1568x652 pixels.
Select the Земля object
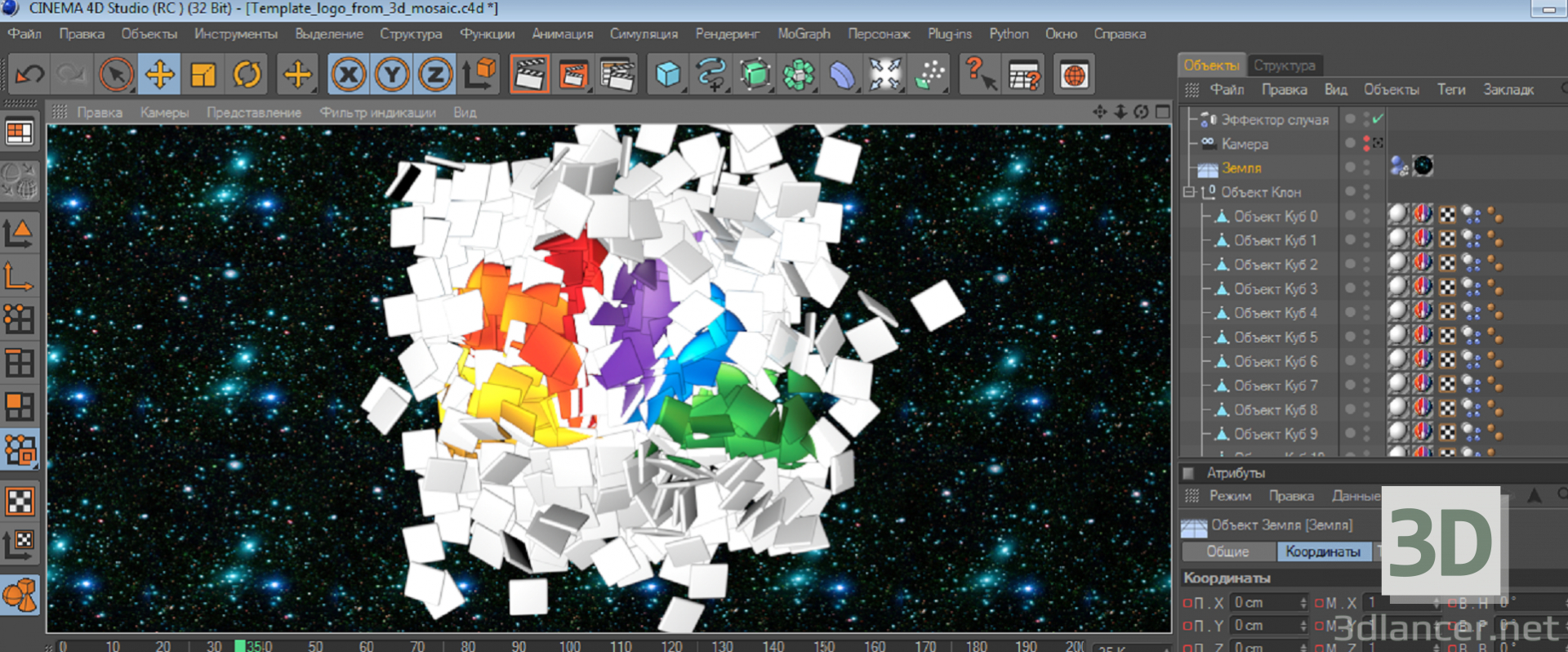[x=1241, y=168]
